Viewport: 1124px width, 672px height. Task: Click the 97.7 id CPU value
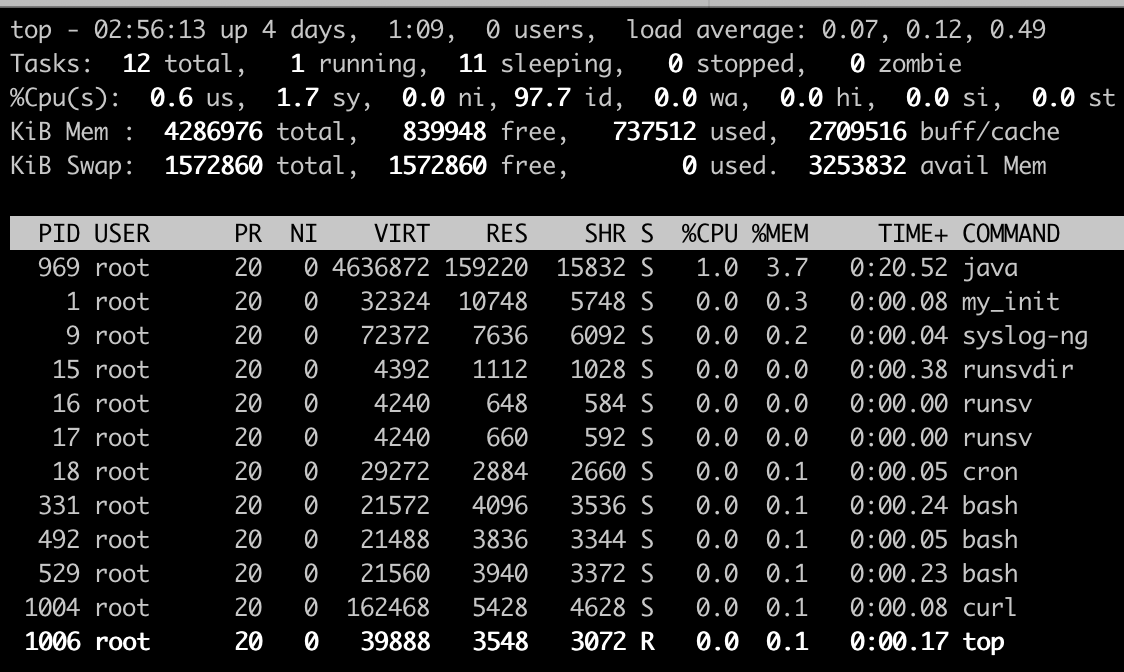click(563, 98)
